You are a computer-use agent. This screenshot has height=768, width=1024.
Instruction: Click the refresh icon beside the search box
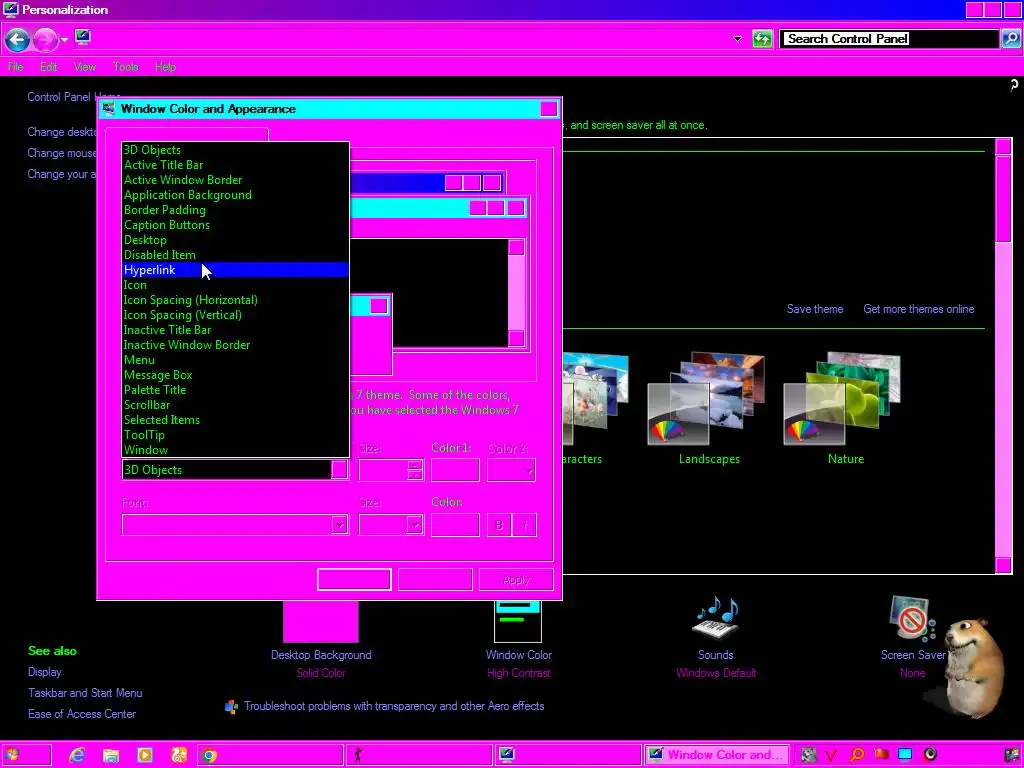[761, 39]
